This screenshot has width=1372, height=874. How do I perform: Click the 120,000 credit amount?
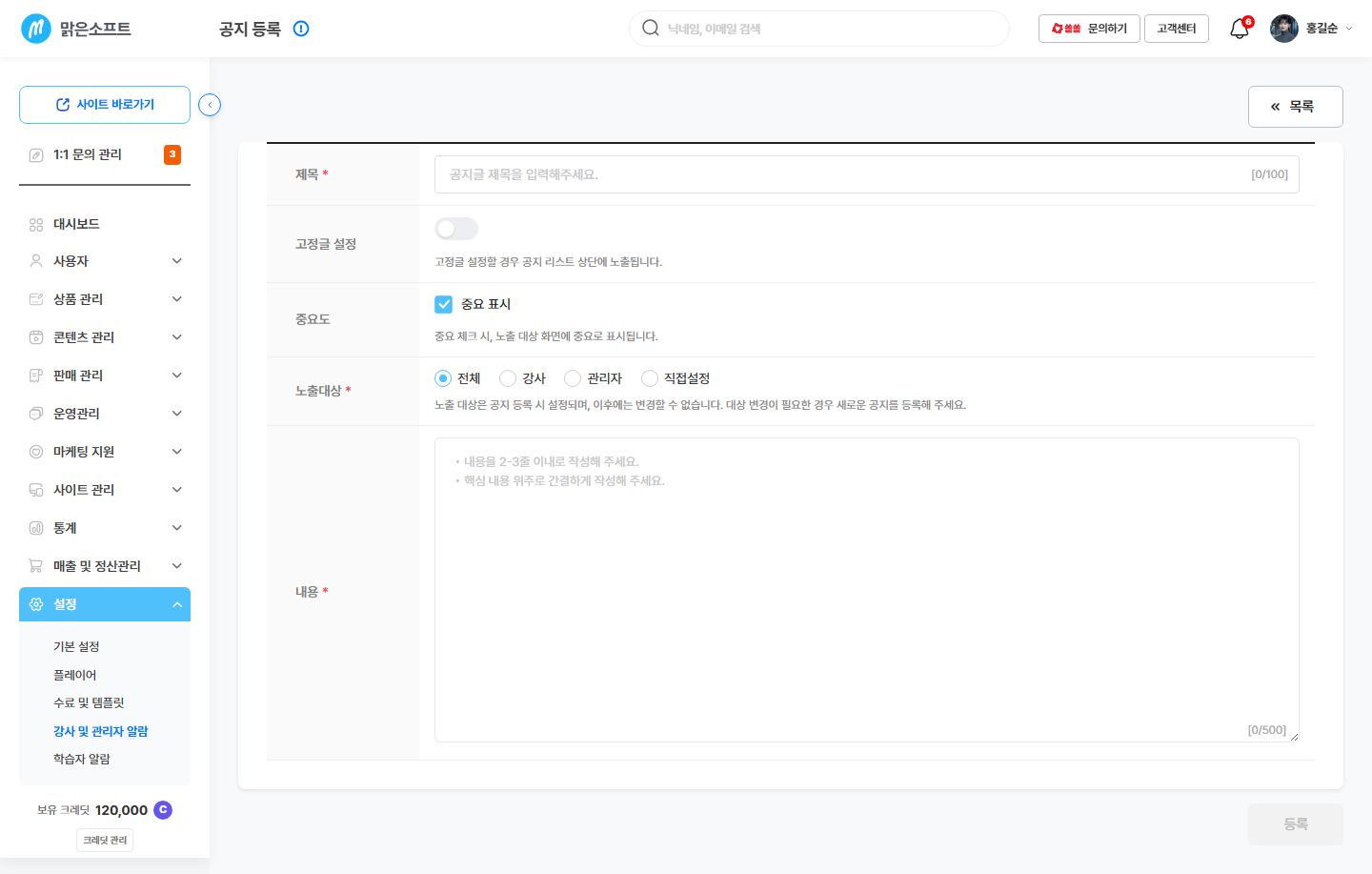click(x=121, y=810)
